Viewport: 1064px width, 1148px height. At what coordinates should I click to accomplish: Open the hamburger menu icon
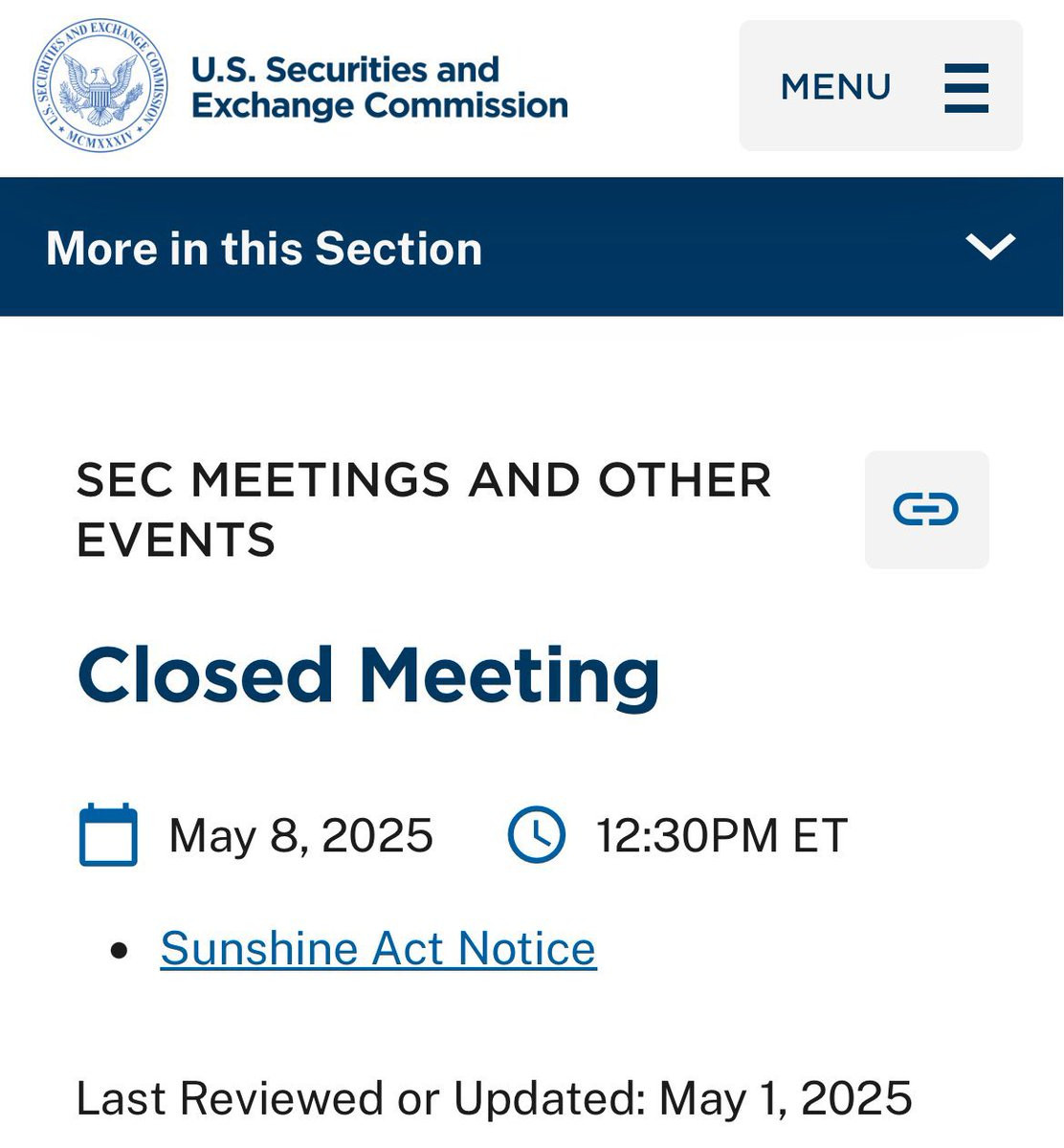966,88
